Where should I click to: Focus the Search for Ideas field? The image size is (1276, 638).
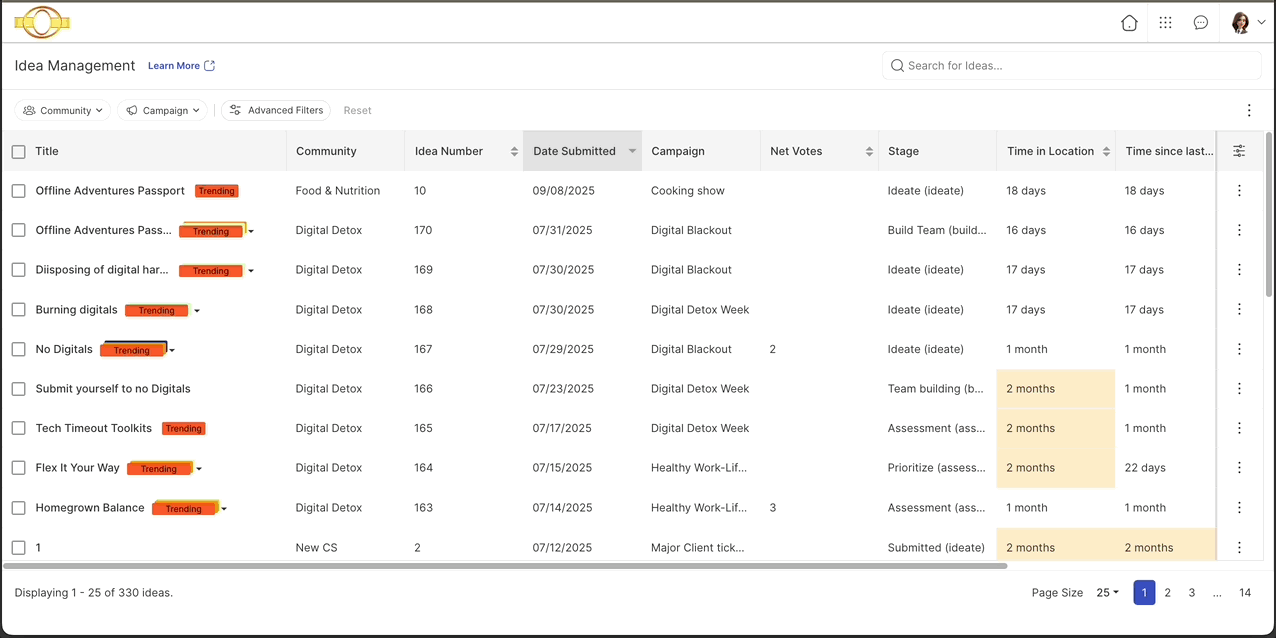(x=1070, y=66)
